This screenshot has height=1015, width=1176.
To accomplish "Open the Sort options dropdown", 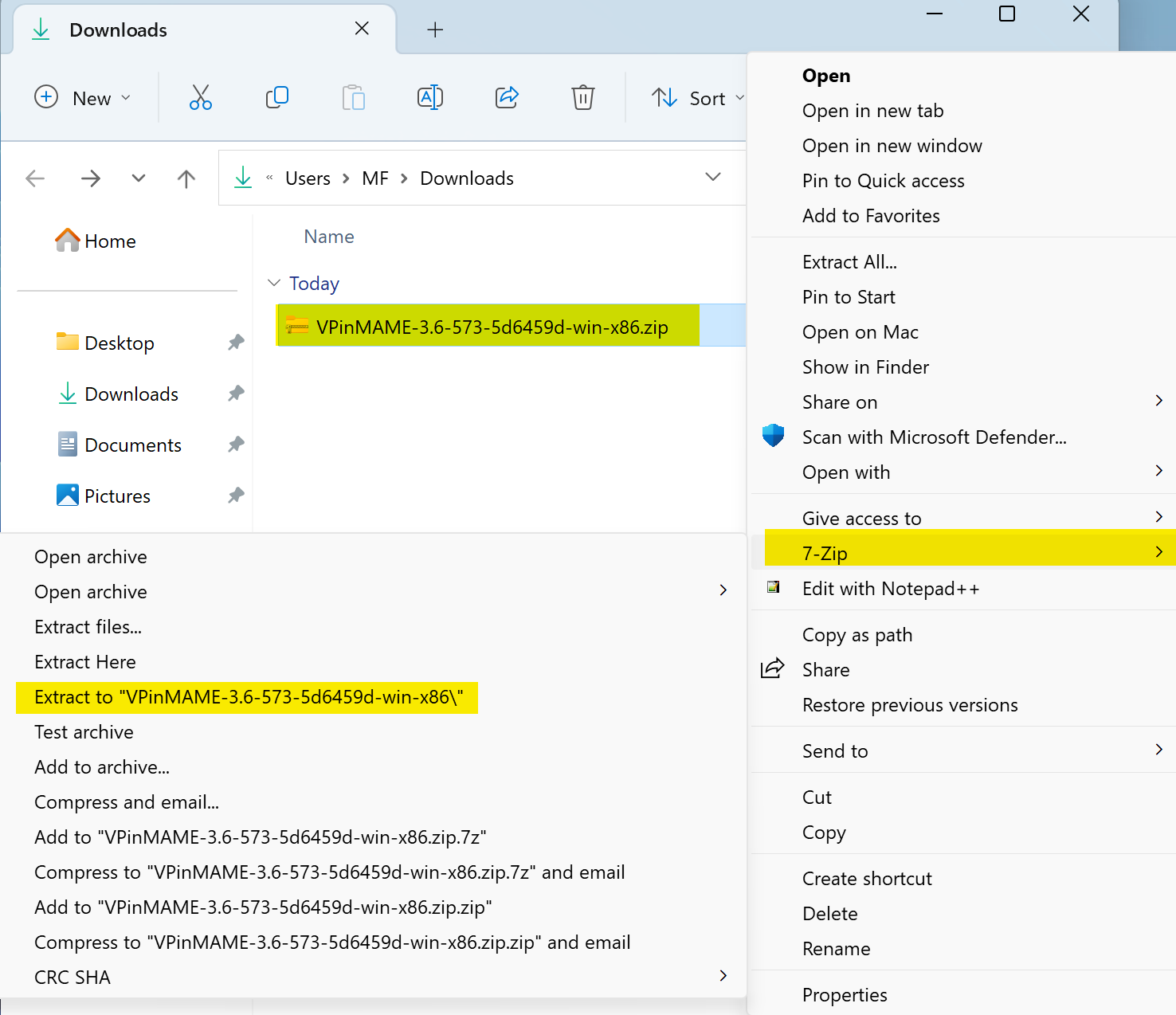I will coord(698,98).
